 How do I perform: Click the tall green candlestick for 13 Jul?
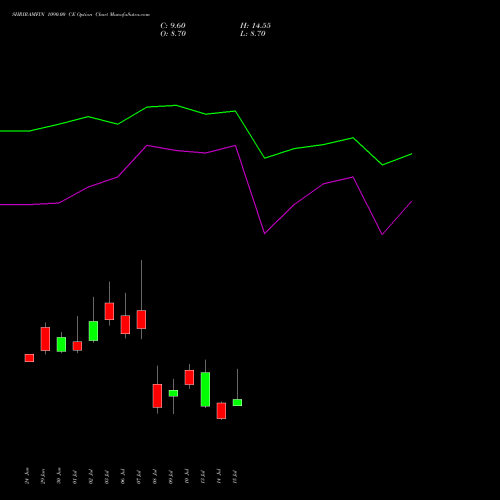[x=205, y=389]
